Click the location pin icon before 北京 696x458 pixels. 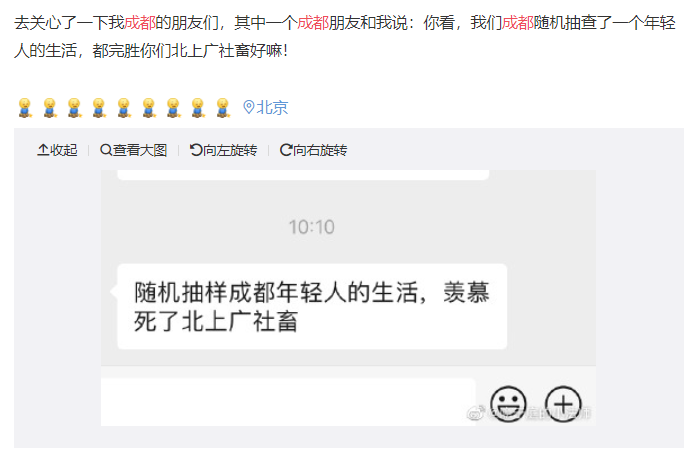coord(249,107)
